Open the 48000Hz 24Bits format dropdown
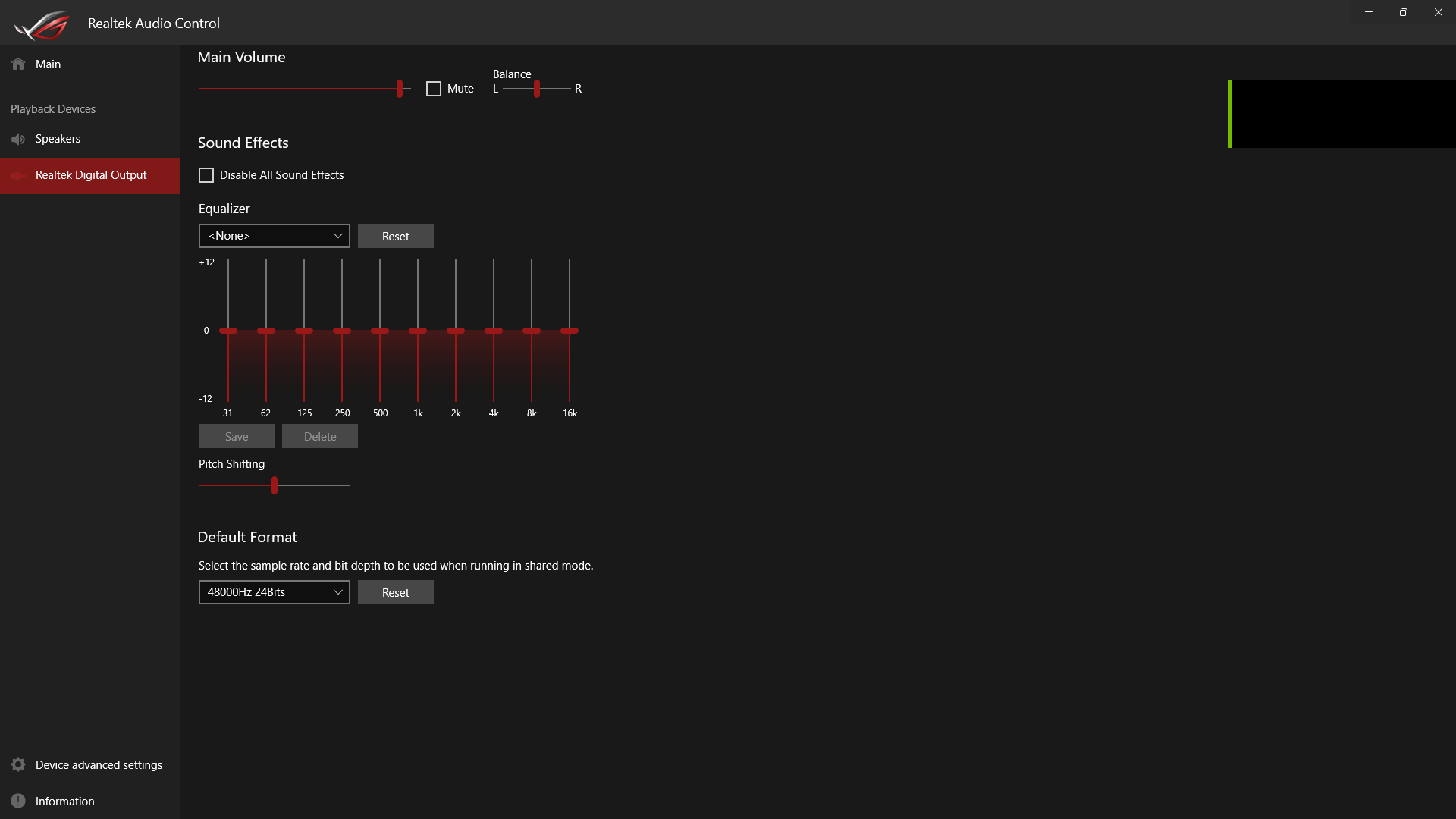Viewport: 1456px width, 819px height. click(275, 592)
